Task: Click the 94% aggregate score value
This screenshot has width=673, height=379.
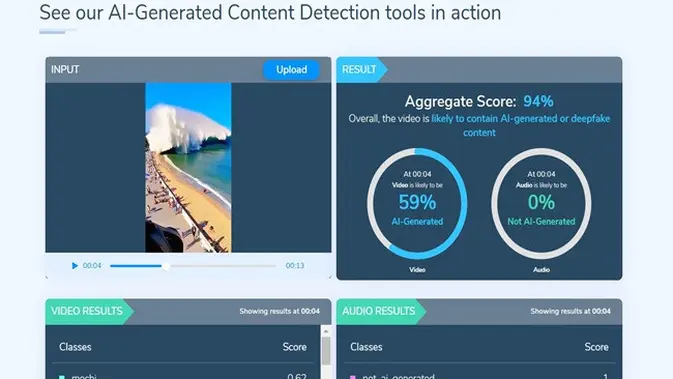Action: click(538, 102)
